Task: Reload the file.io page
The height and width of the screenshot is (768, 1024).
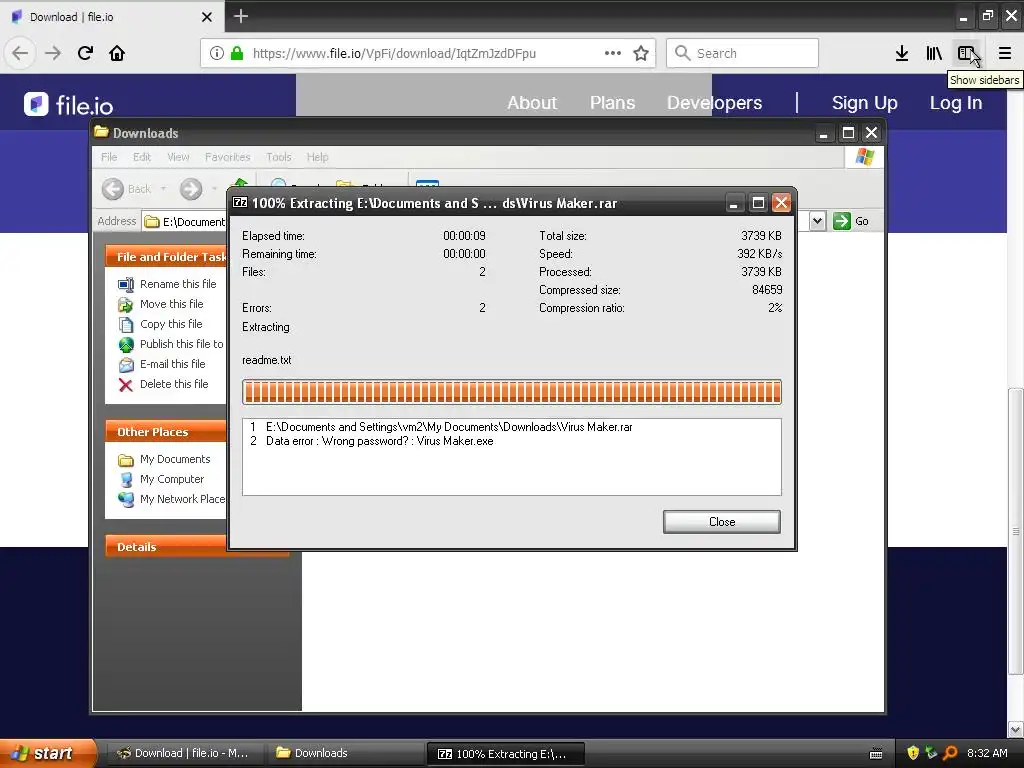Action: pyautogui.click(x=85, y=54)
